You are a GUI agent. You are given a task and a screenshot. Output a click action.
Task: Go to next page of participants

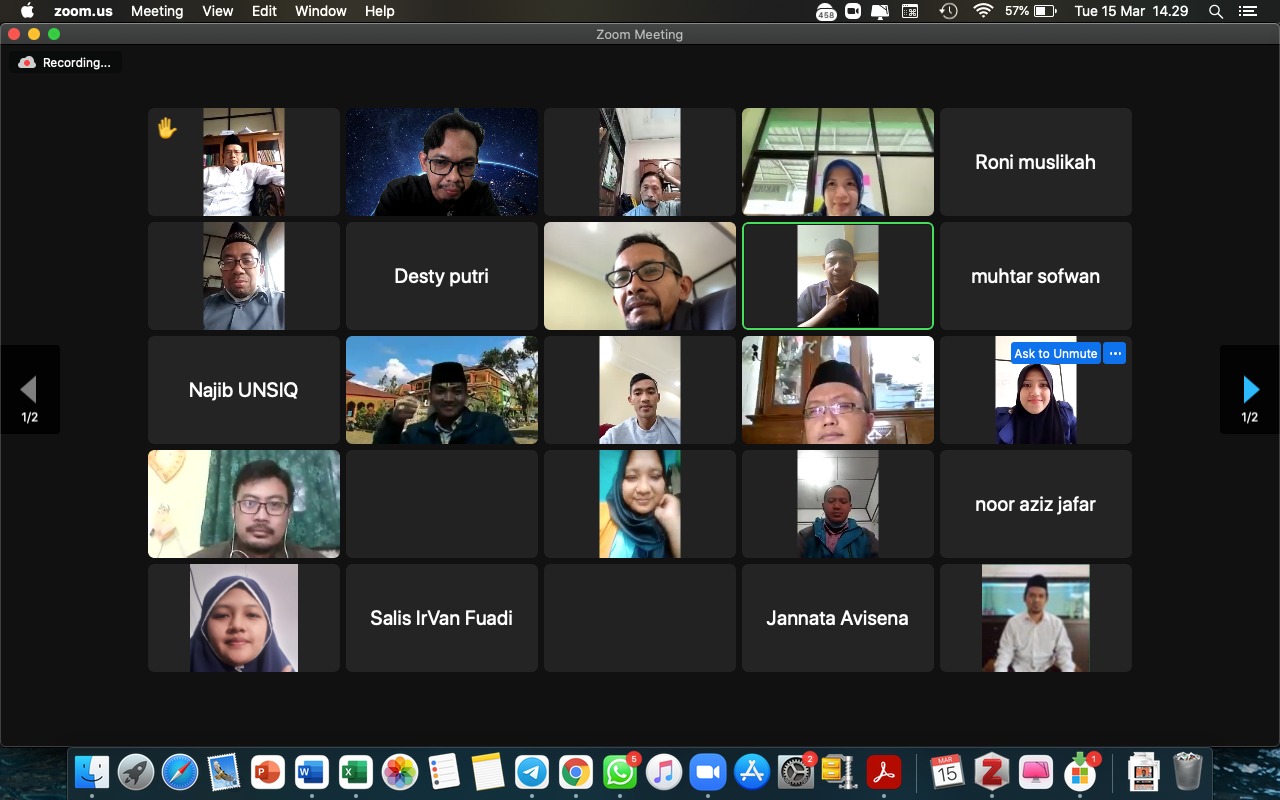point(1250,390)
